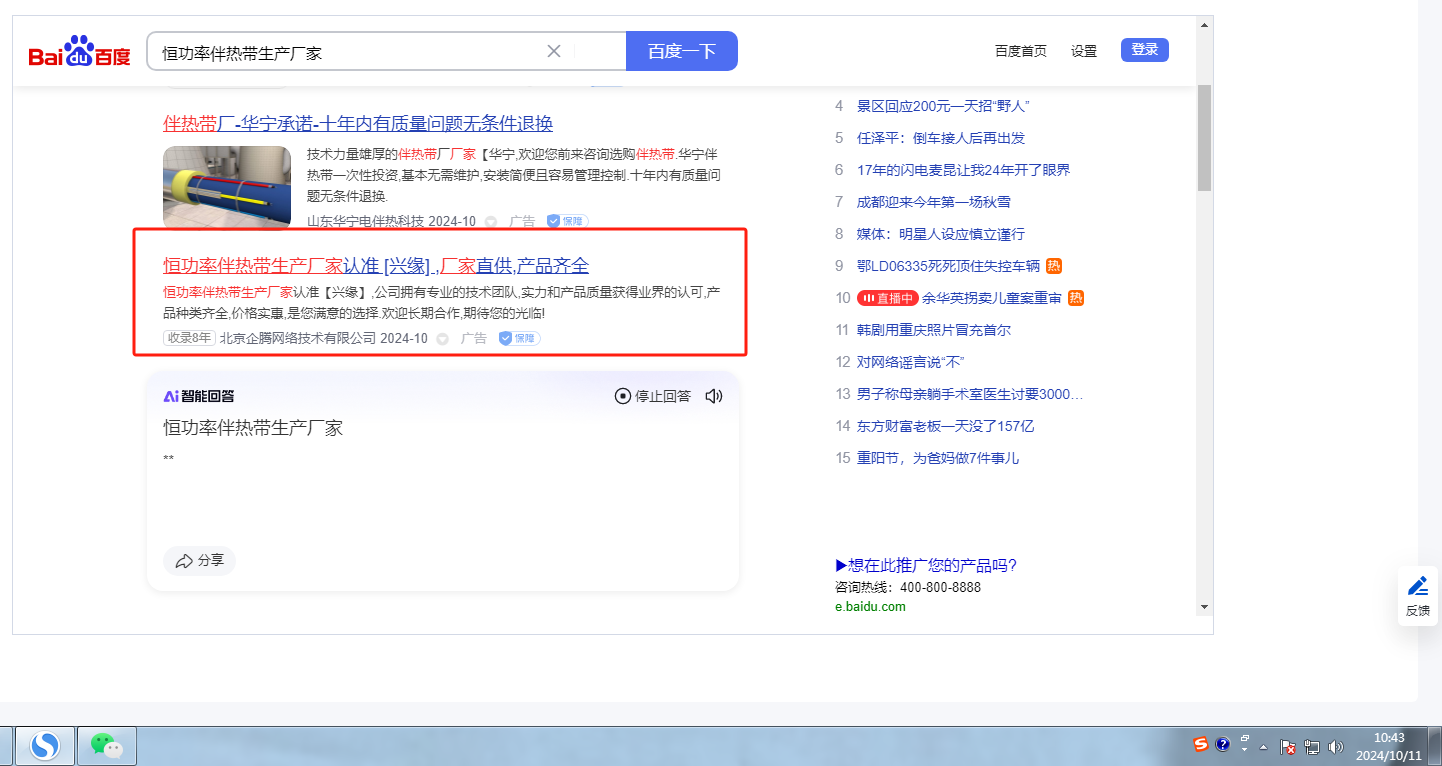The height and width of the screenshot is (766, 1442).
Task: Open WeChat from the taskbar
Action: pos(106,745)
